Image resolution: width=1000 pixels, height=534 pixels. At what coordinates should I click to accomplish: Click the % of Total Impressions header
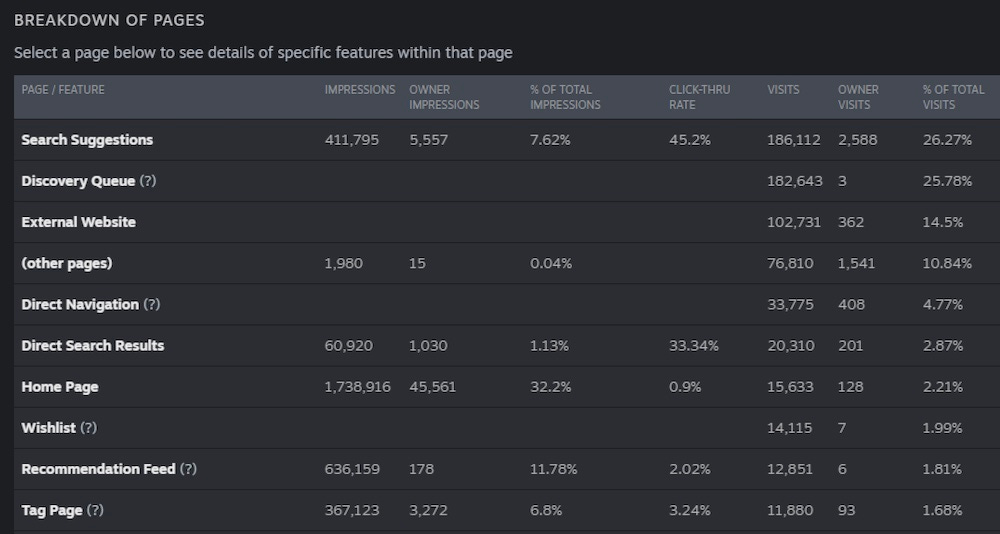point(565,97)
